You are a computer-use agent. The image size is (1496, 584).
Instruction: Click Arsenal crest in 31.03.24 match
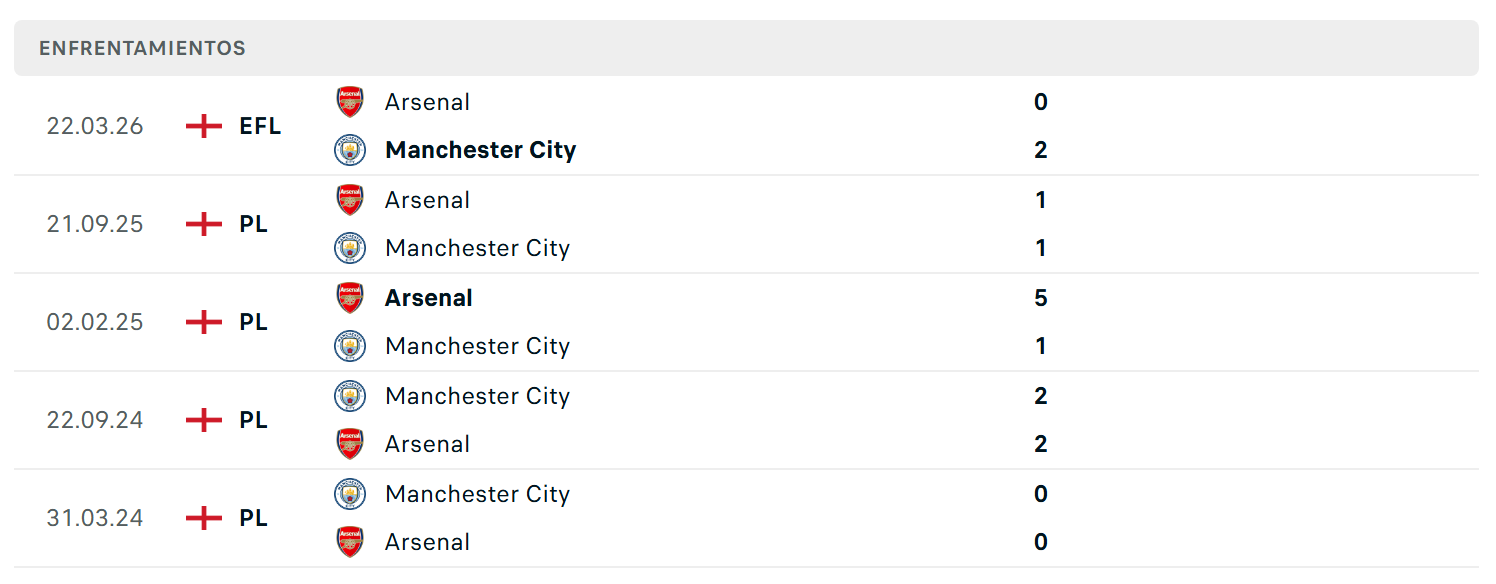point(350,542)
